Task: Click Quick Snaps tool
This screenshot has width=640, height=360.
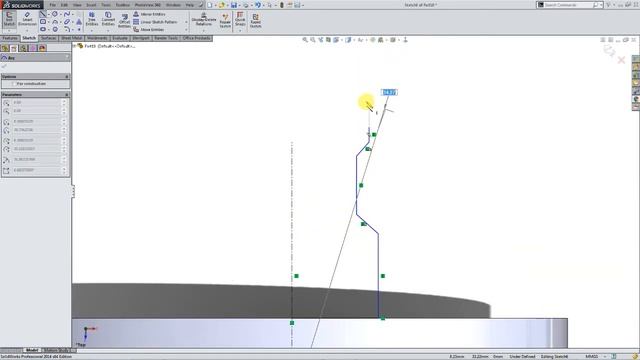Action: point(240,19)
